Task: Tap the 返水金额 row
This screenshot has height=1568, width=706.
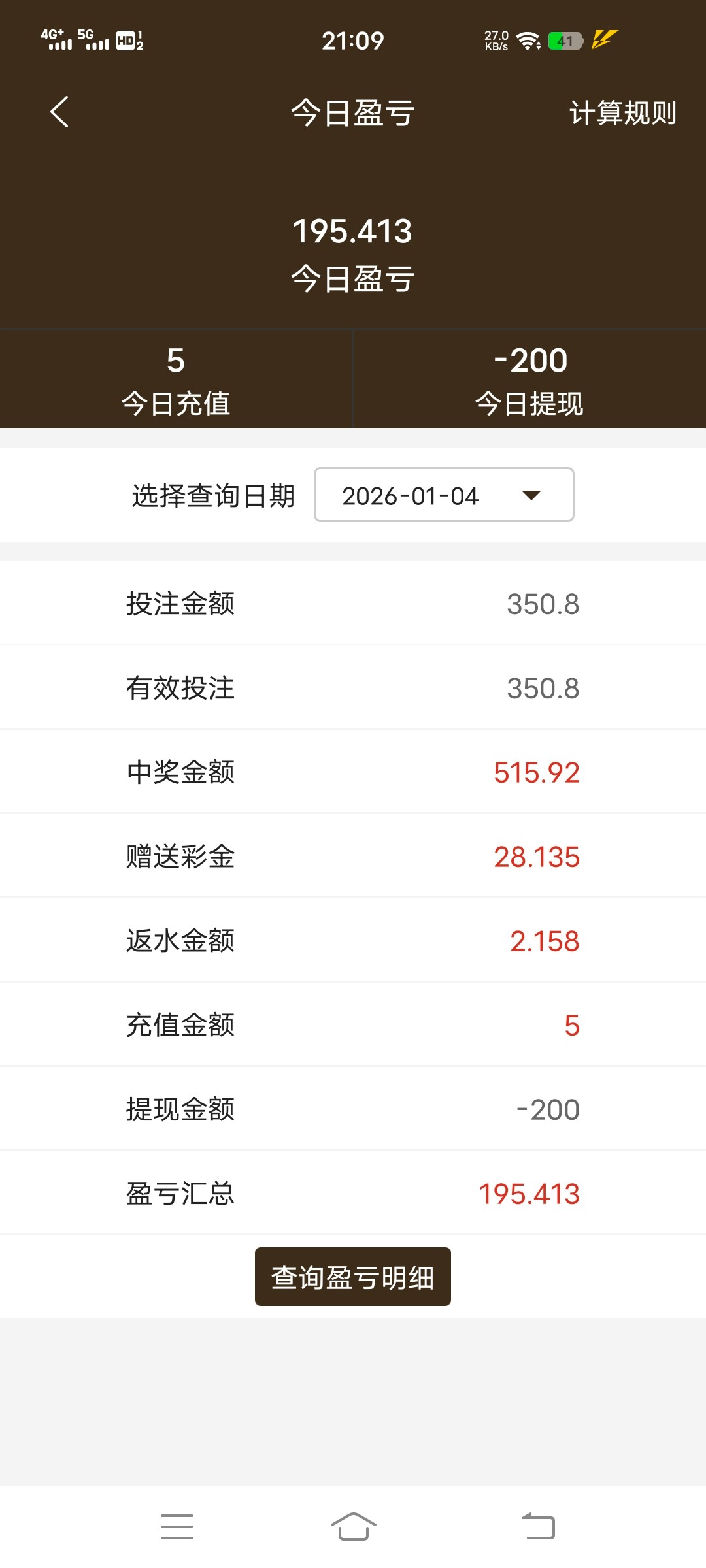Action: coord(353,940)
